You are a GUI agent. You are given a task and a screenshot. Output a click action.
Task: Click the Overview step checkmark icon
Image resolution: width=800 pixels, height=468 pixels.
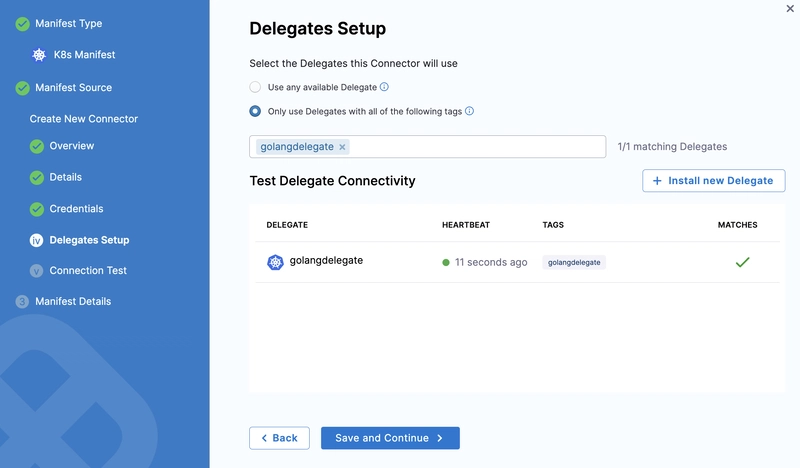[x=37, y=146]
